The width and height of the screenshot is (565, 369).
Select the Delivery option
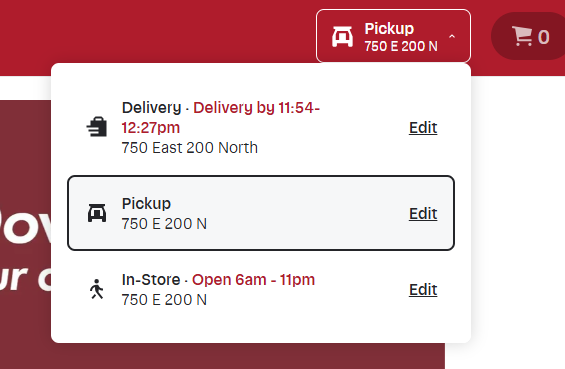click(261, 128)
